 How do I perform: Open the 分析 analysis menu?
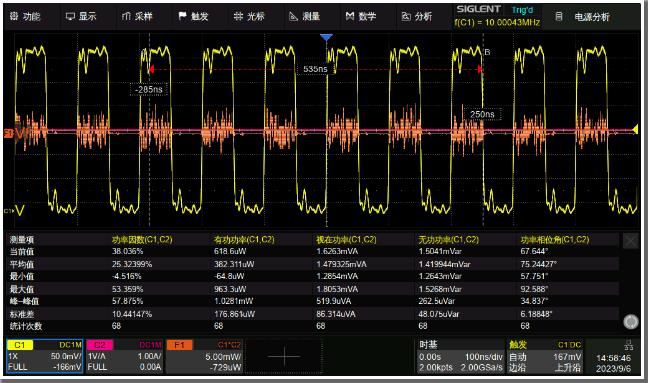pyautogui.click(x=417, y=17)
